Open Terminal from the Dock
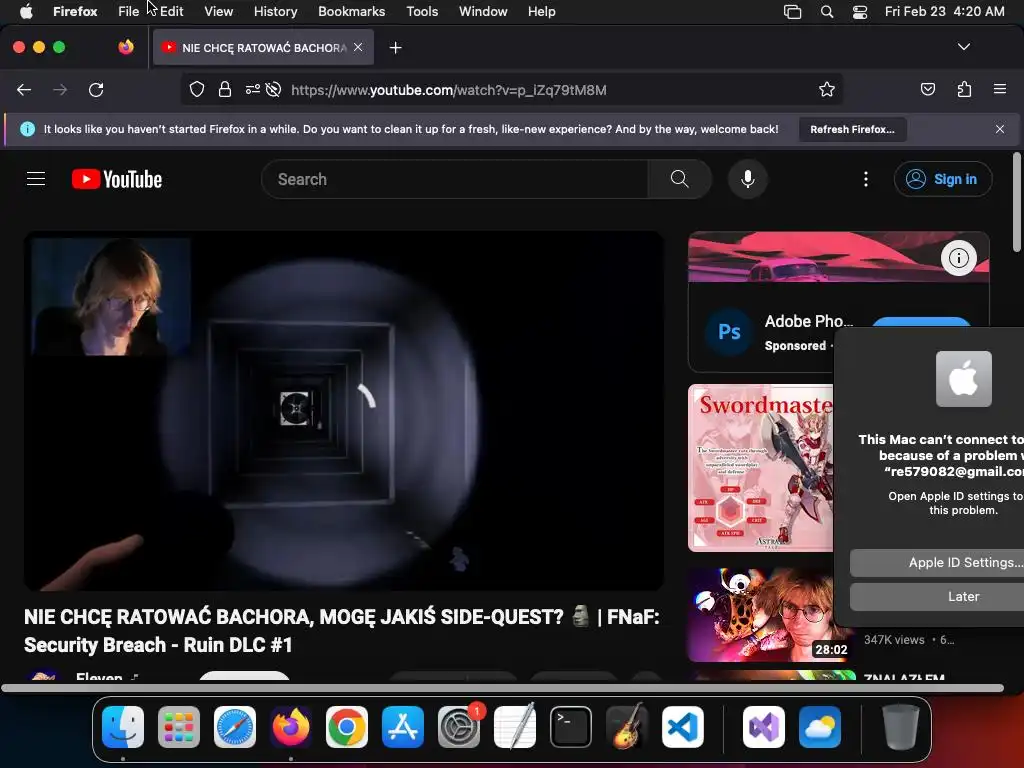The height and width of the screenshot is (768, 1024). (571, 727)
